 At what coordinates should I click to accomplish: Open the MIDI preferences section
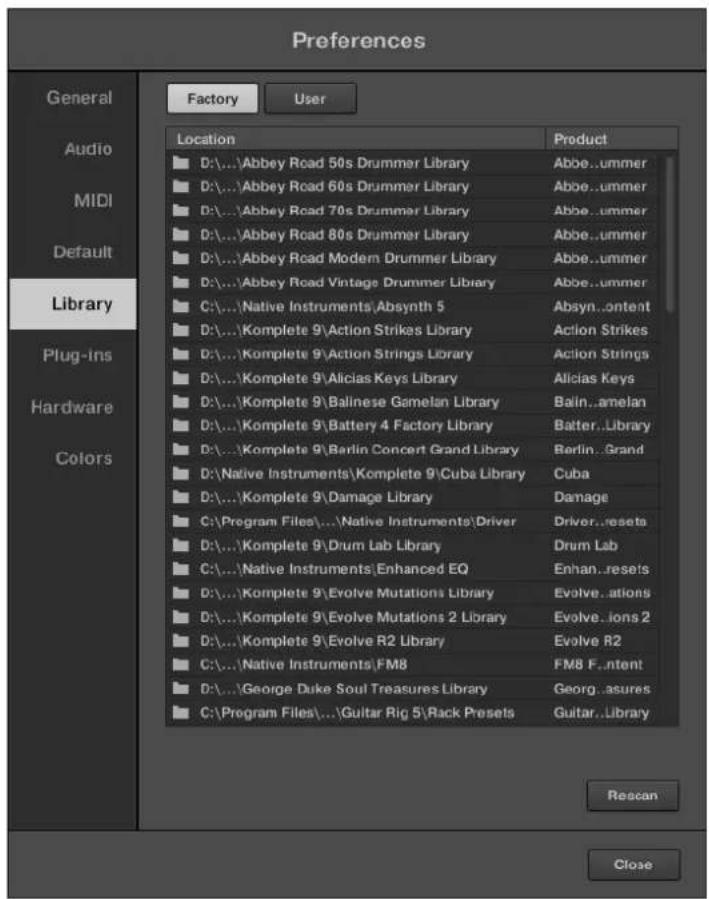pyautogui.click(x=93, y=201)
